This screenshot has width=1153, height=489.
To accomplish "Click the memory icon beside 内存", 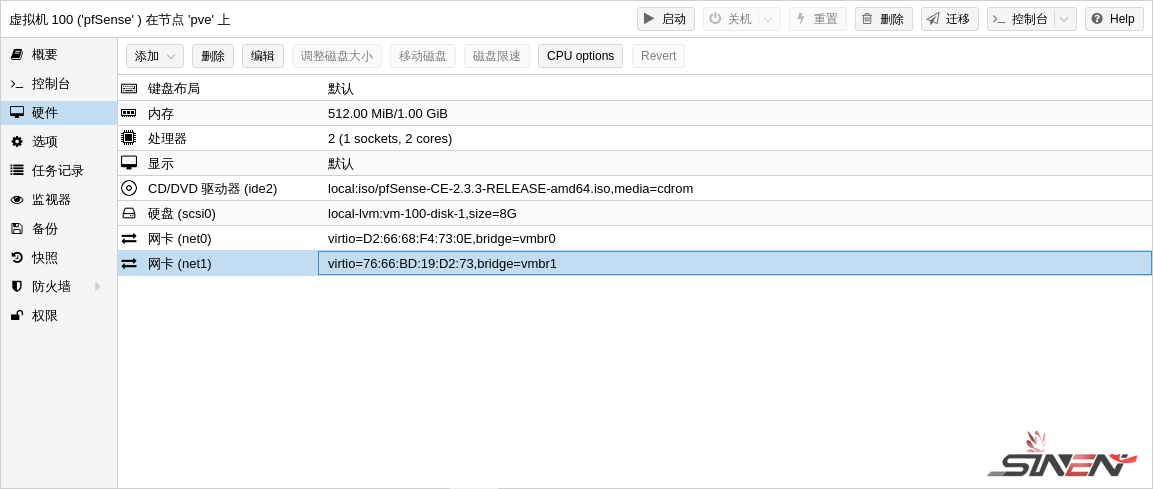I will (129, 113).
